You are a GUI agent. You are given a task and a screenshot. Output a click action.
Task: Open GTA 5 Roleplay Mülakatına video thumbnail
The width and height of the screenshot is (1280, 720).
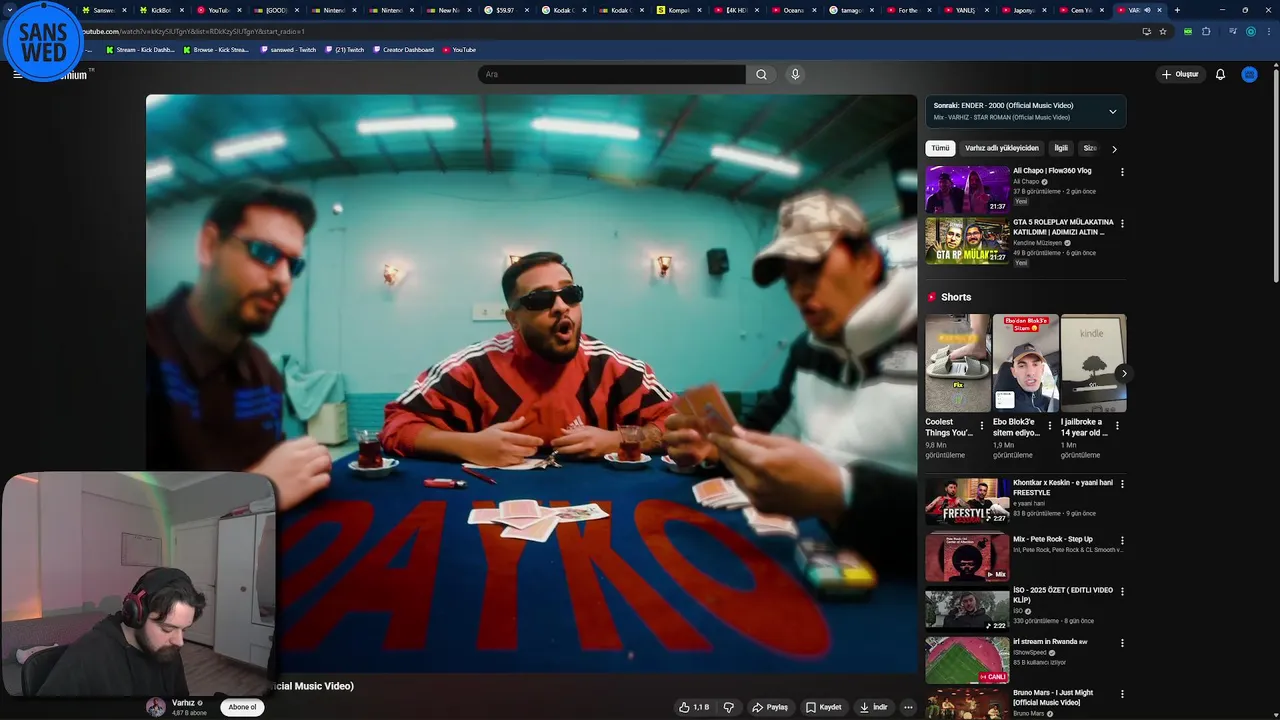tap(967, 241)
